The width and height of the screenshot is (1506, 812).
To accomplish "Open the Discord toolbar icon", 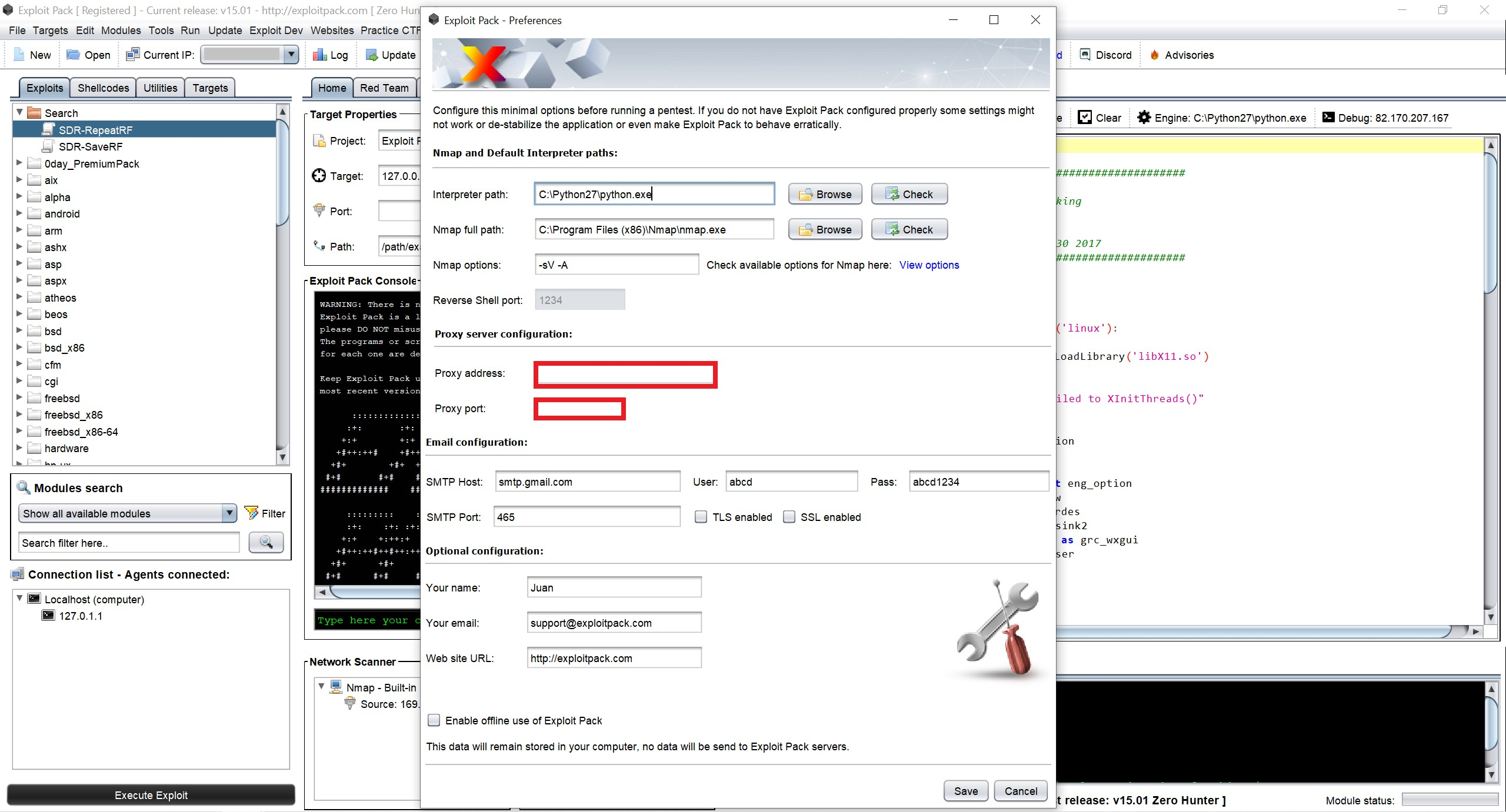I will (x=1085, y=55).
